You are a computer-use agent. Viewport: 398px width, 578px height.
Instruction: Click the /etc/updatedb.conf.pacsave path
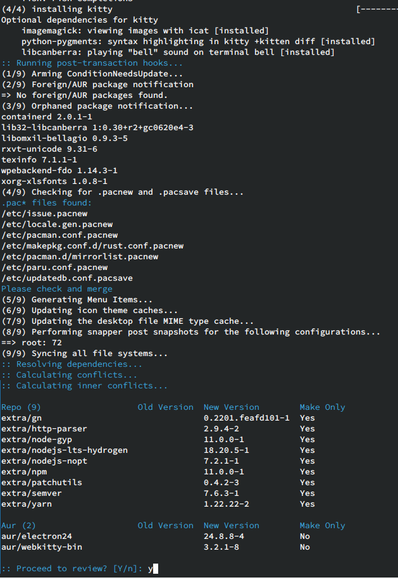67,278
